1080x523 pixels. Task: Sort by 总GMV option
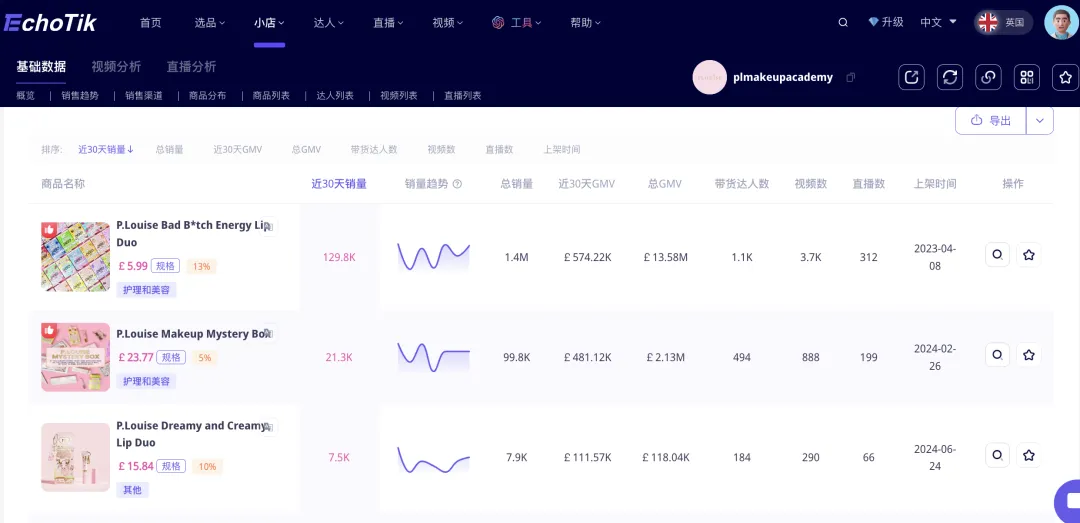tap(307, 149)
